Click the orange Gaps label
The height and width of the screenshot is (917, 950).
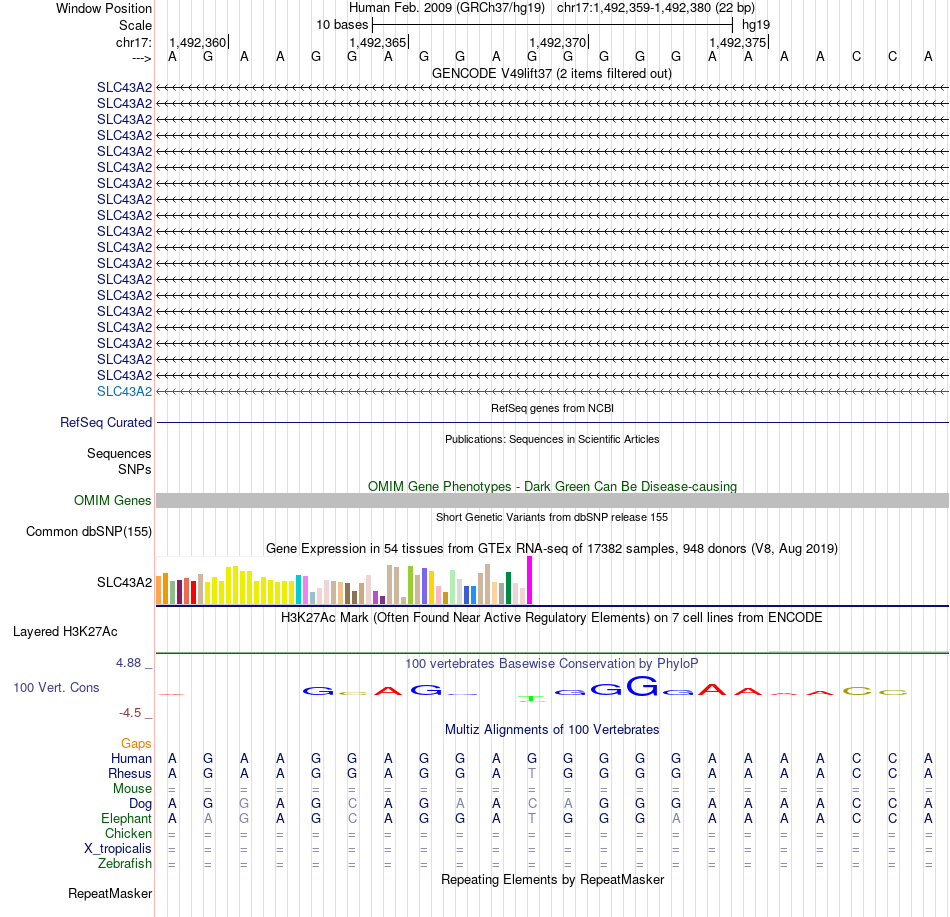[136, 743]
